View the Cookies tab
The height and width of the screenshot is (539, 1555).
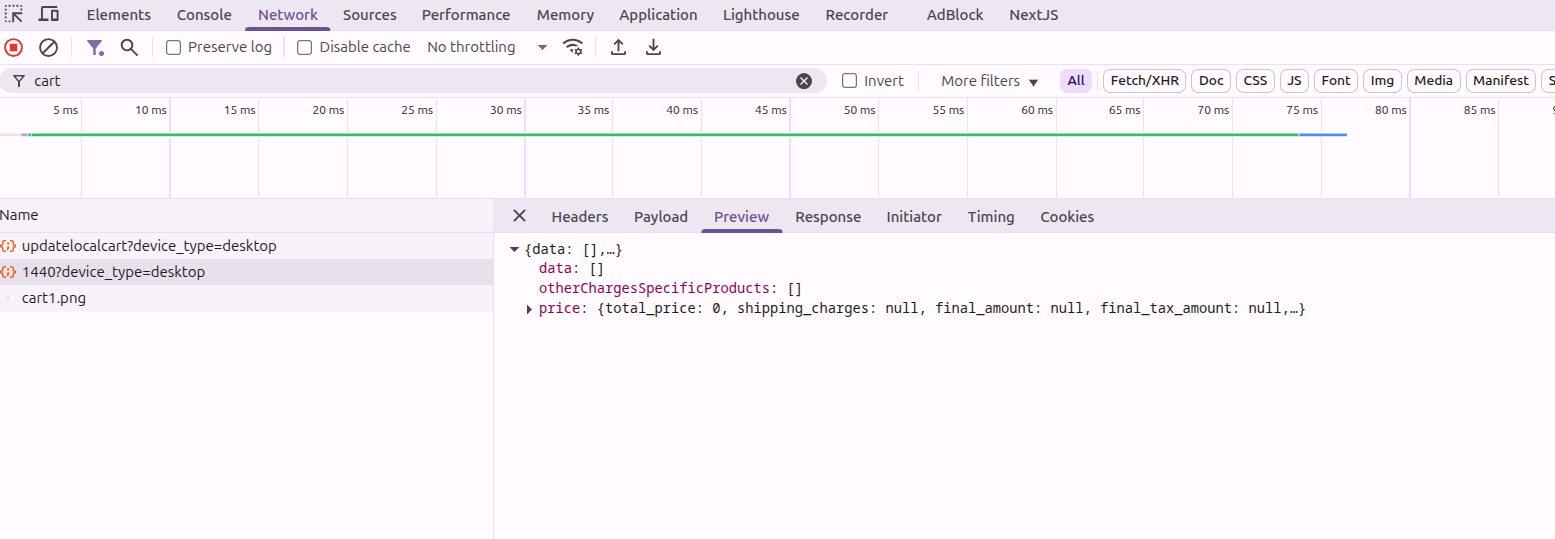(x=1067, y=217)
